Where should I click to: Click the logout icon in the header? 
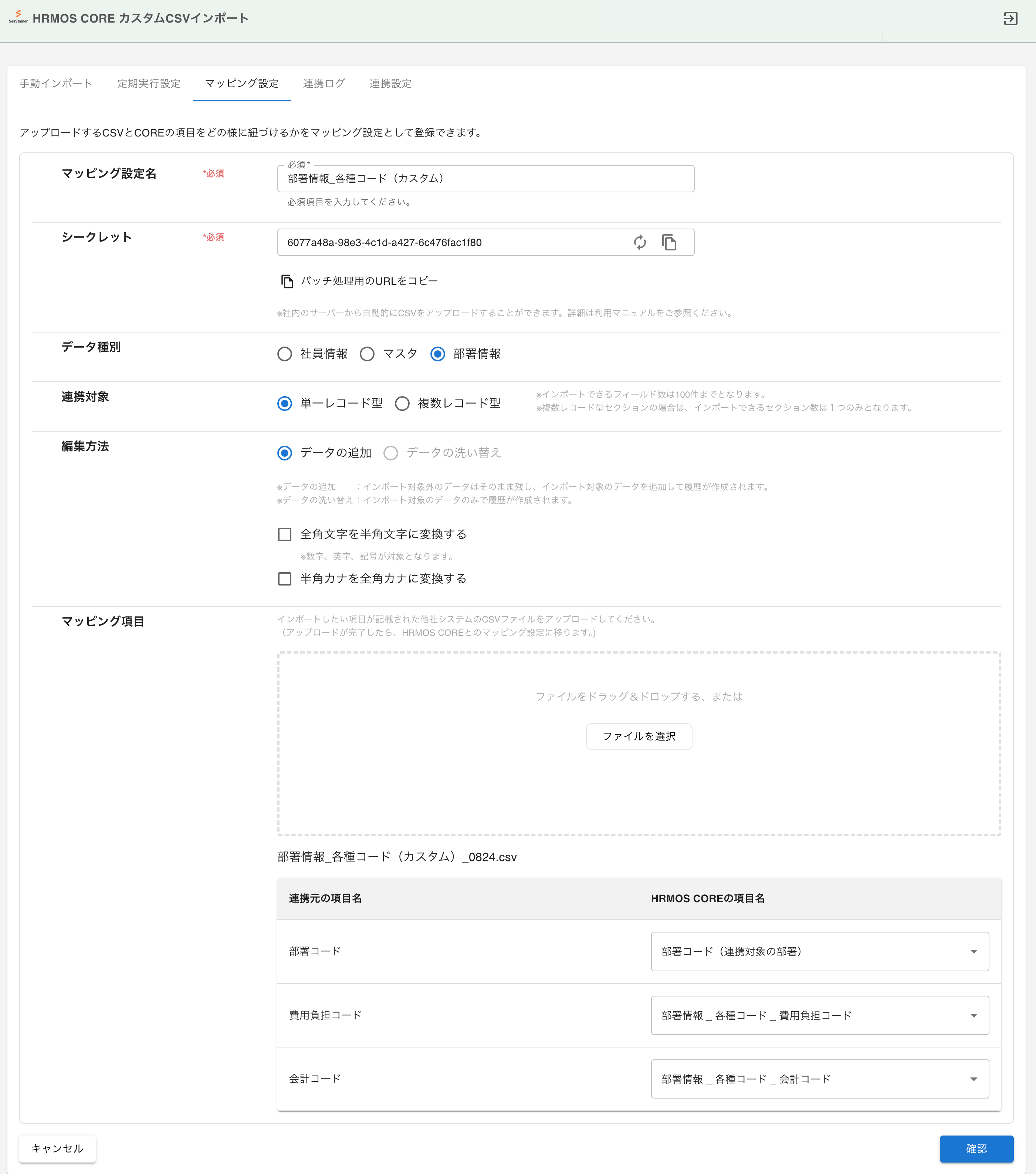point(1010,18)
